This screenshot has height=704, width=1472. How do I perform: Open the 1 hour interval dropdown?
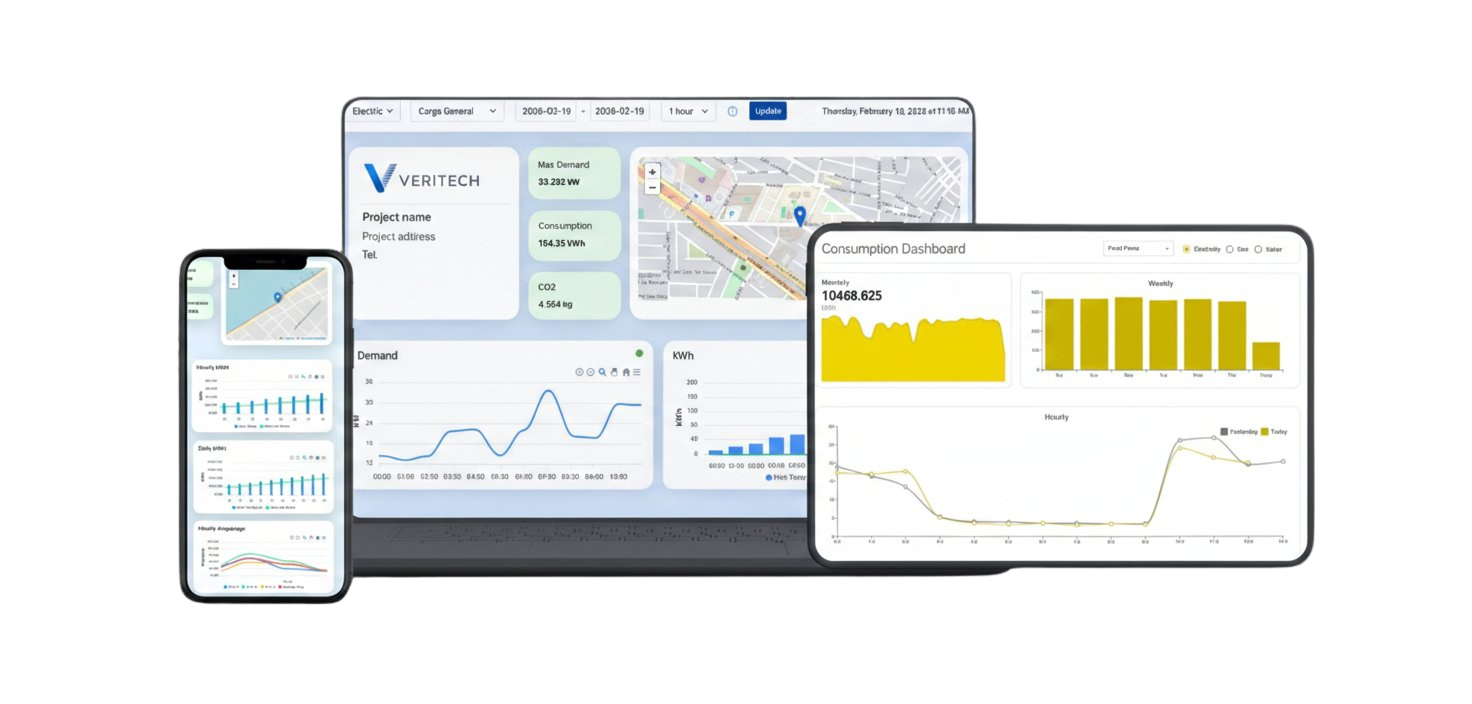pos(688,111)
